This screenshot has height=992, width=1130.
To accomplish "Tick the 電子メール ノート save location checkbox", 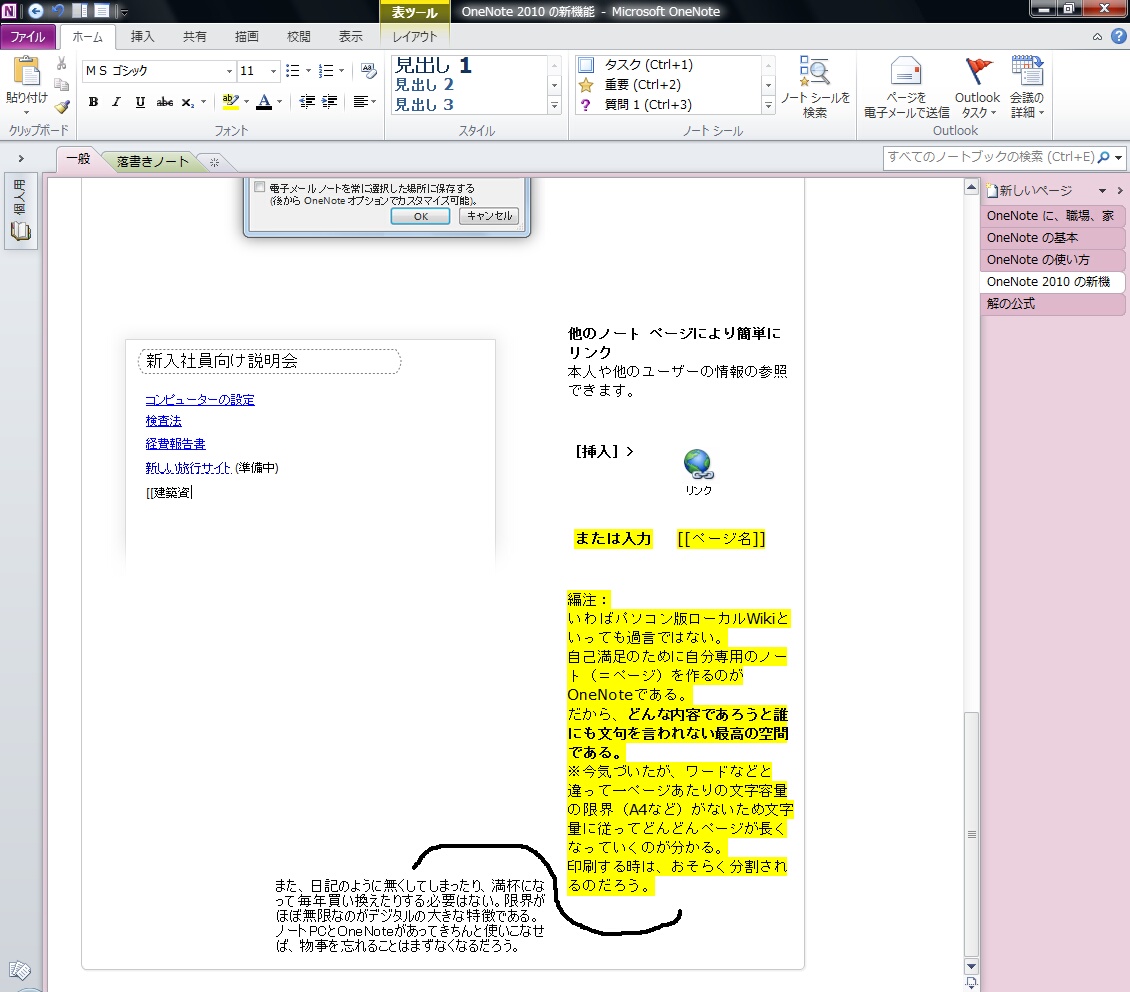I will [x=259, y=187].
